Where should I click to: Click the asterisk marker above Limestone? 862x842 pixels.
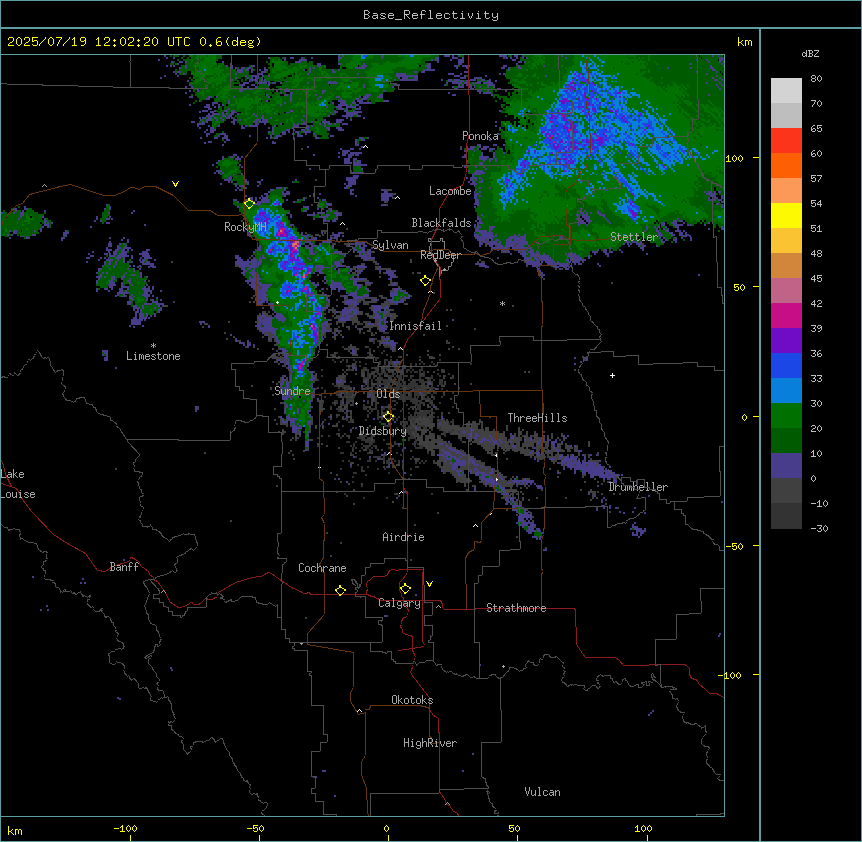tap(153, 346)
